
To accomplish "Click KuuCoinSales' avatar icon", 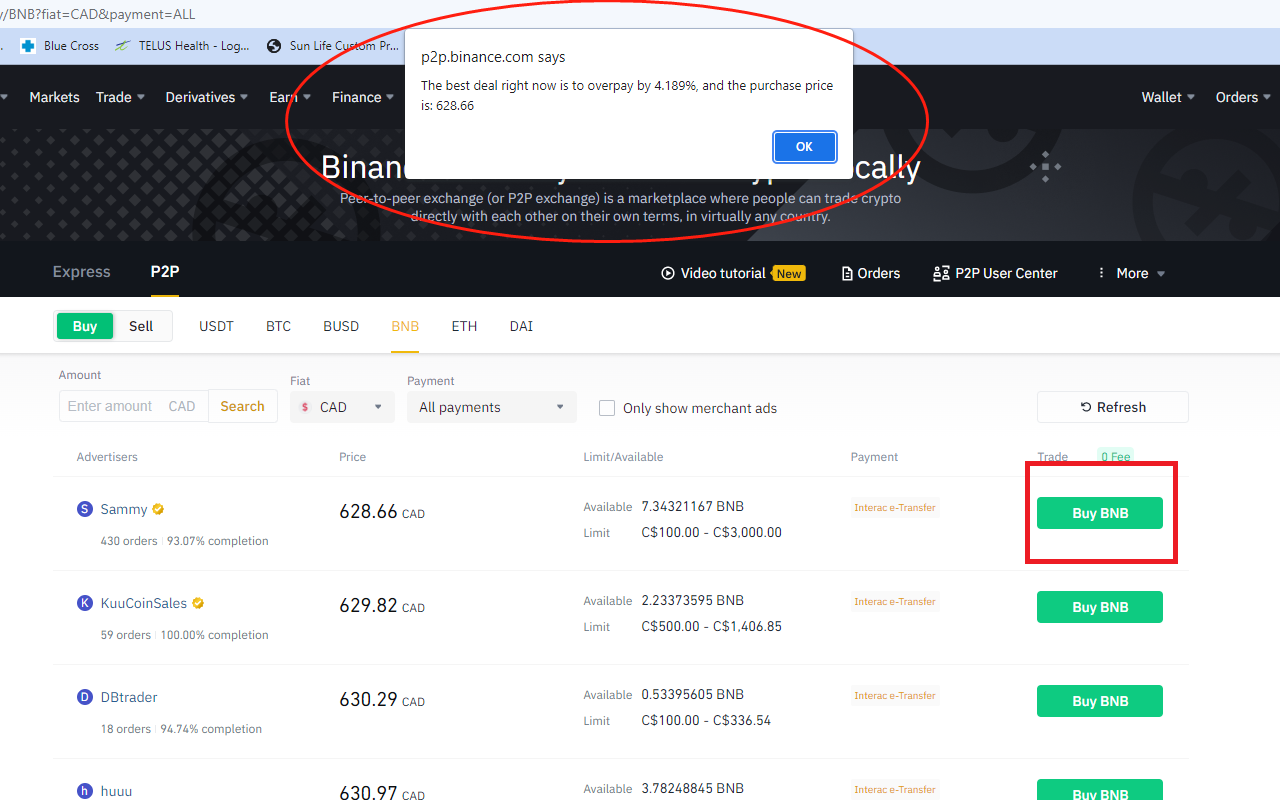I will click(84, 603).
